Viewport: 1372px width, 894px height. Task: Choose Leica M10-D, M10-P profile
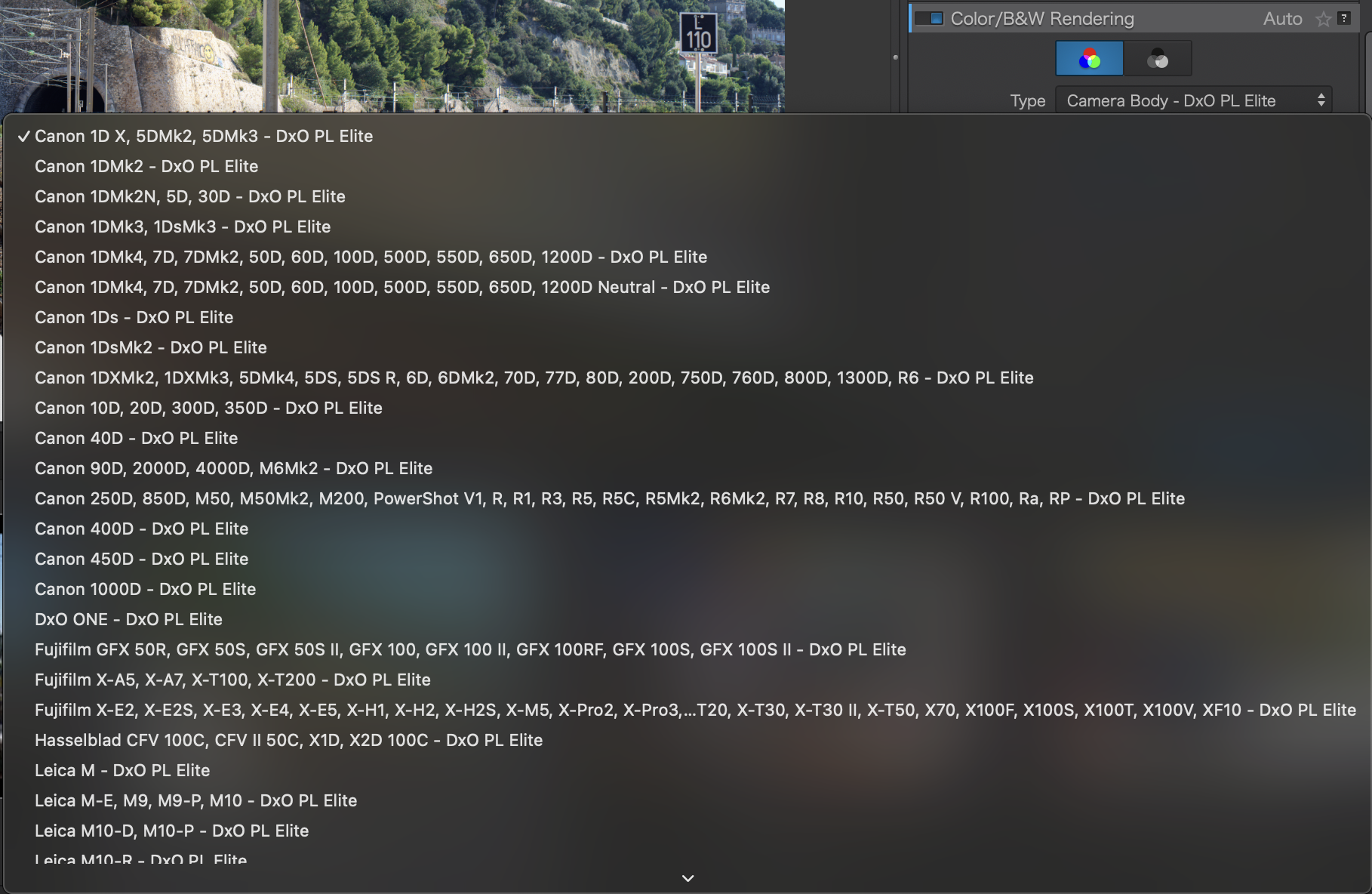(x=687, y=831)
